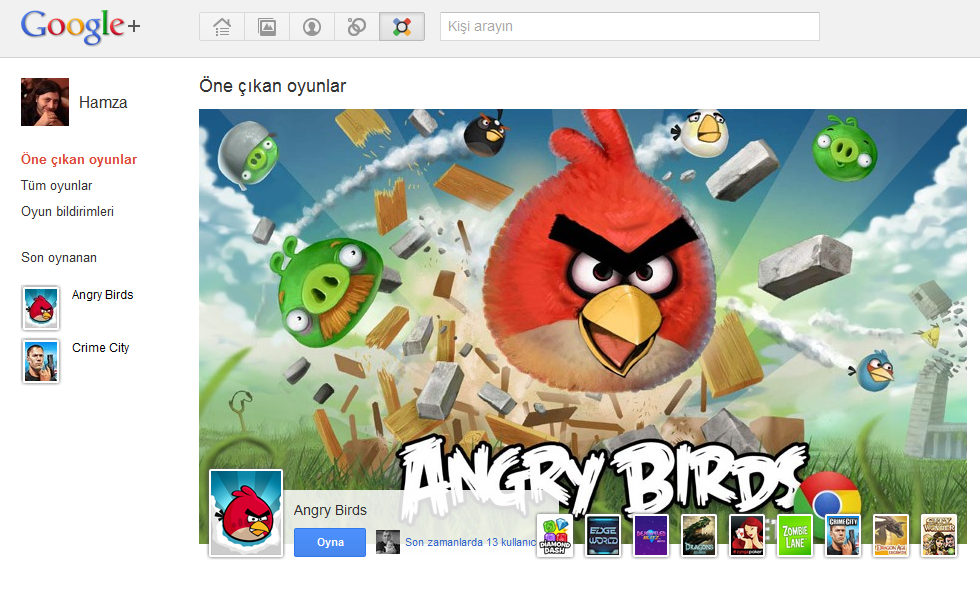Image resolution: width=980 pixels, height=590 pixels.
Task: Select the Crime City icon in game strip
Action: pos(843,536)
